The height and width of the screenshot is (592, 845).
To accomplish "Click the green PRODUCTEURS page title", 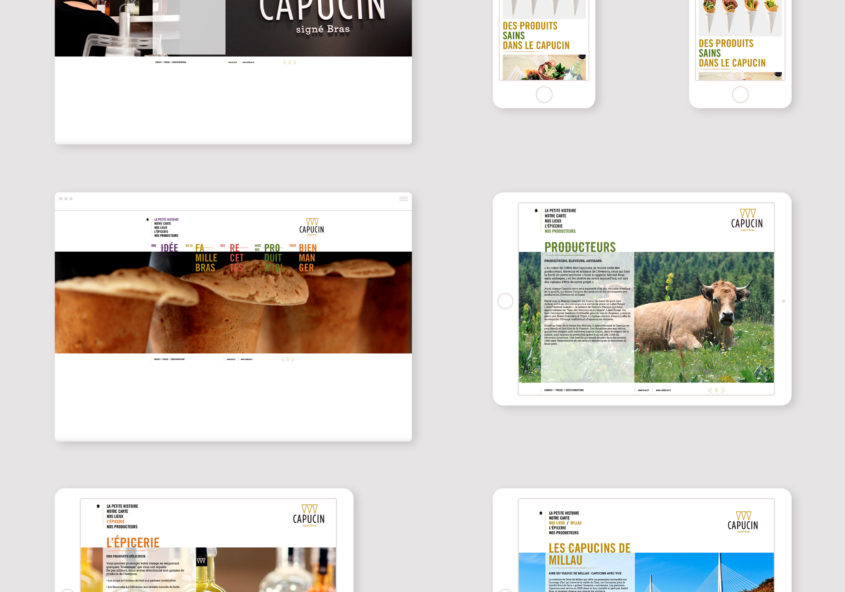I will (x=580, y=247).
